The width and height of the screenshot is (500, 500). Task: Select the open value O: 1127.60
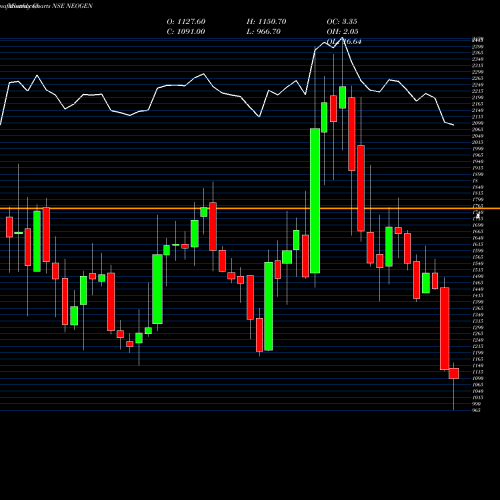pos(186,21)
